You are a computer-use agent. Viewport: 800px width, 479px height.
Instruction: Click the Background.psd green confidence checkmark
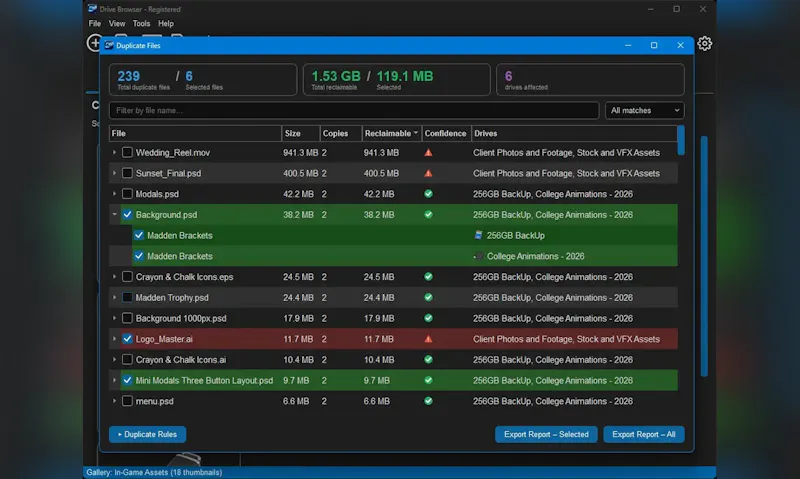point(428,215)
